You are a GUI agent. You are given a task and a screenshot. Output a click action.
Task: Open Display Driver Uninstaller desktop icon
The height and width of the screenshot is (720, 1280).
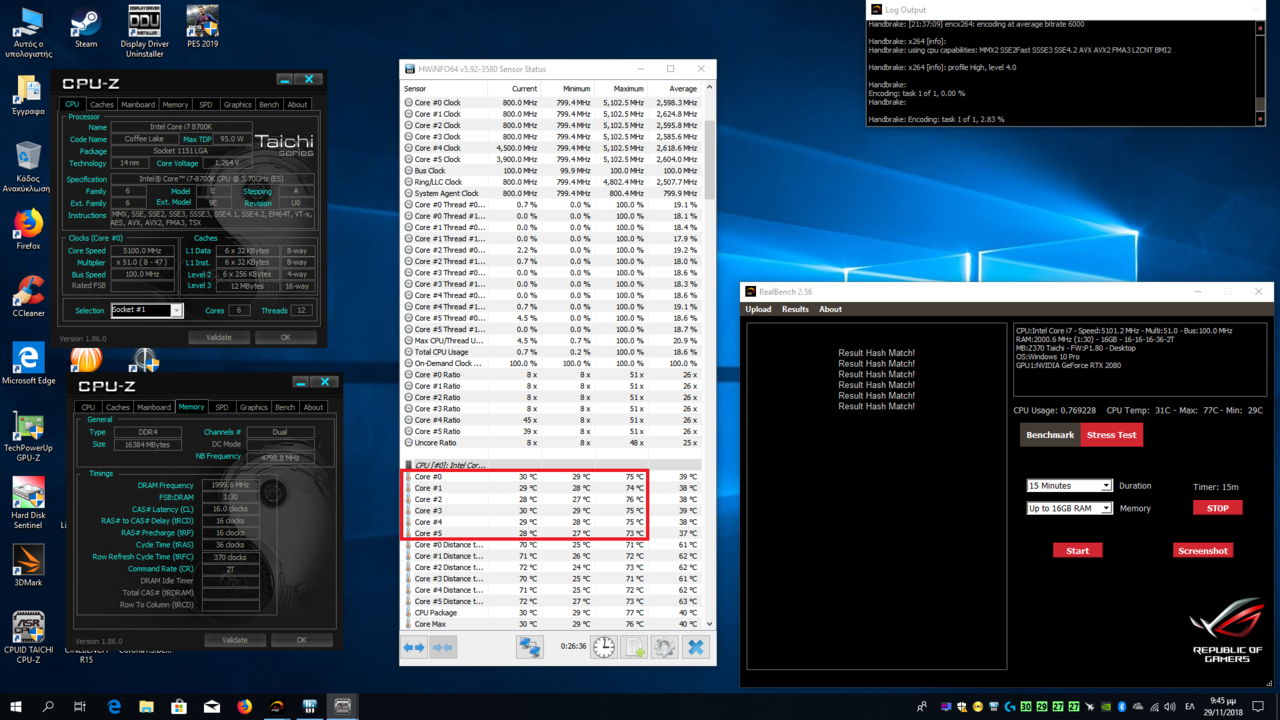coord(145,31)
